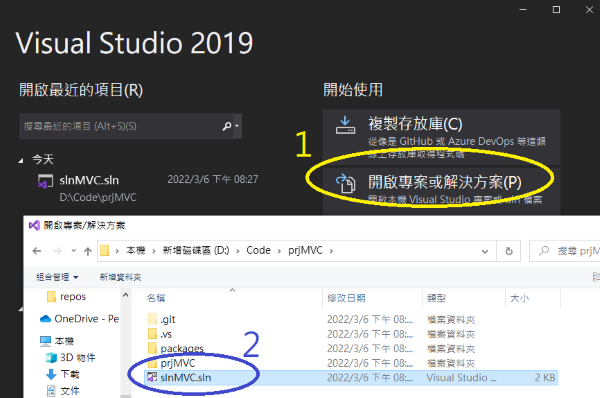Expand the chevron after prjMVC breadcrumb
This screenshot has height=398, width=600.
pyautogui.click(x=331, y=251)
